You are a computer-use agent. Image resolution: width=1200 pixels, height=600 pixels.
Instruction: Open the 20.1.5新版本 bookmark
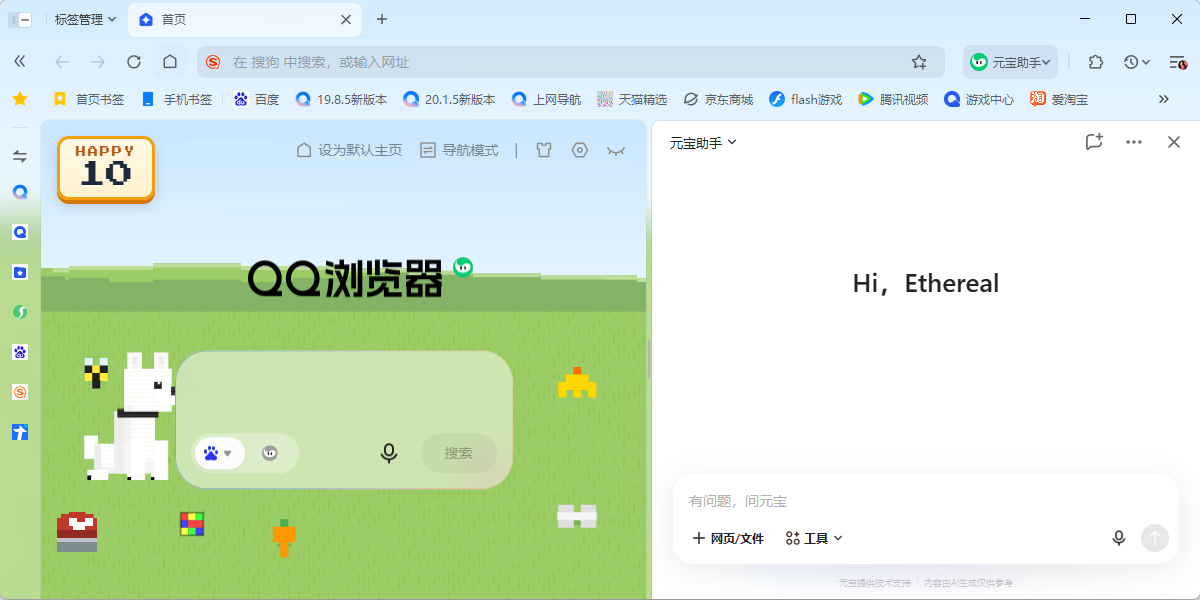coord(449,99)
